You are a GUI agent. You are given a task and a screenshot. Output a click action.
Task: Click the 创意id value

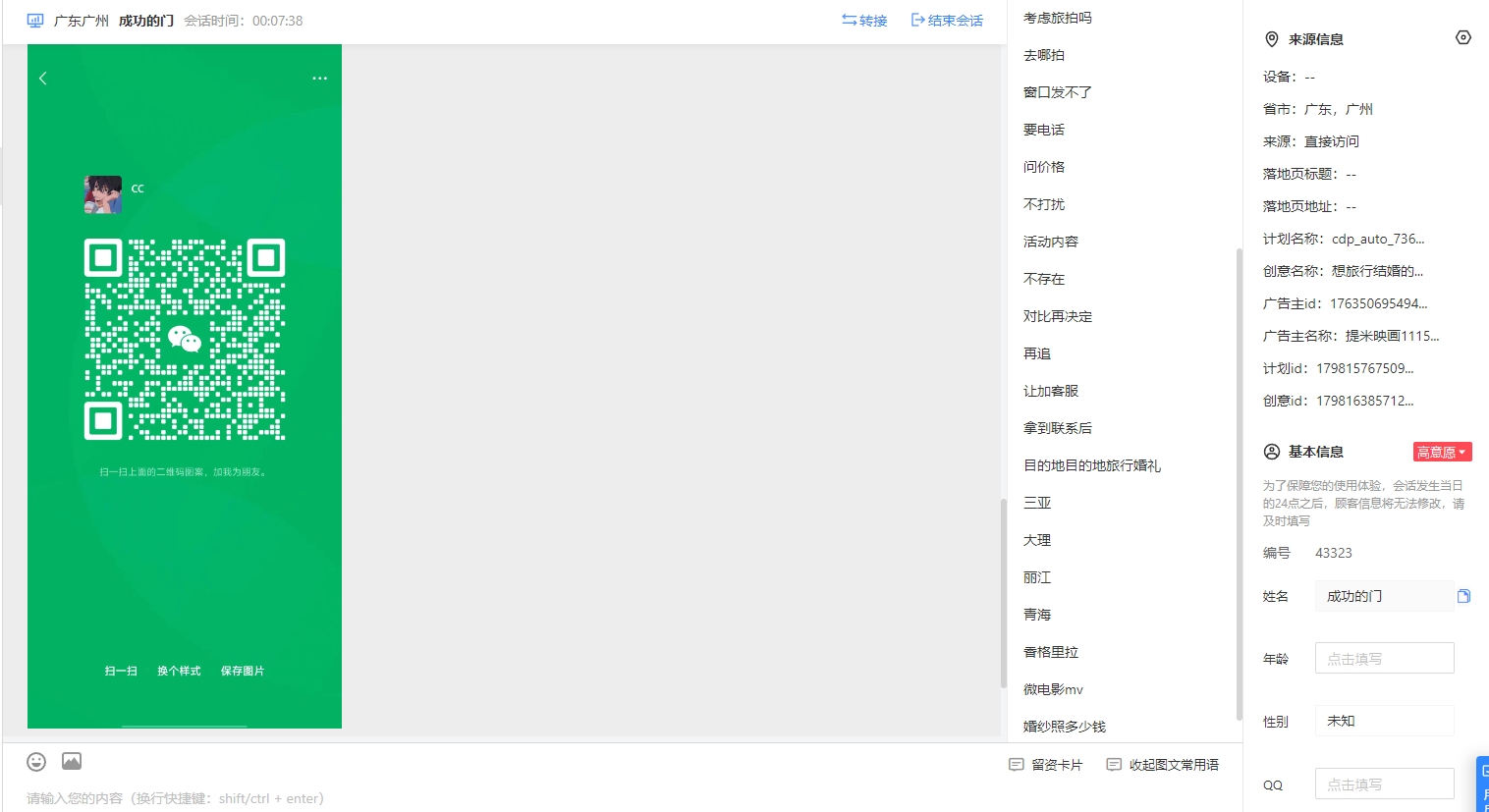1365,401
